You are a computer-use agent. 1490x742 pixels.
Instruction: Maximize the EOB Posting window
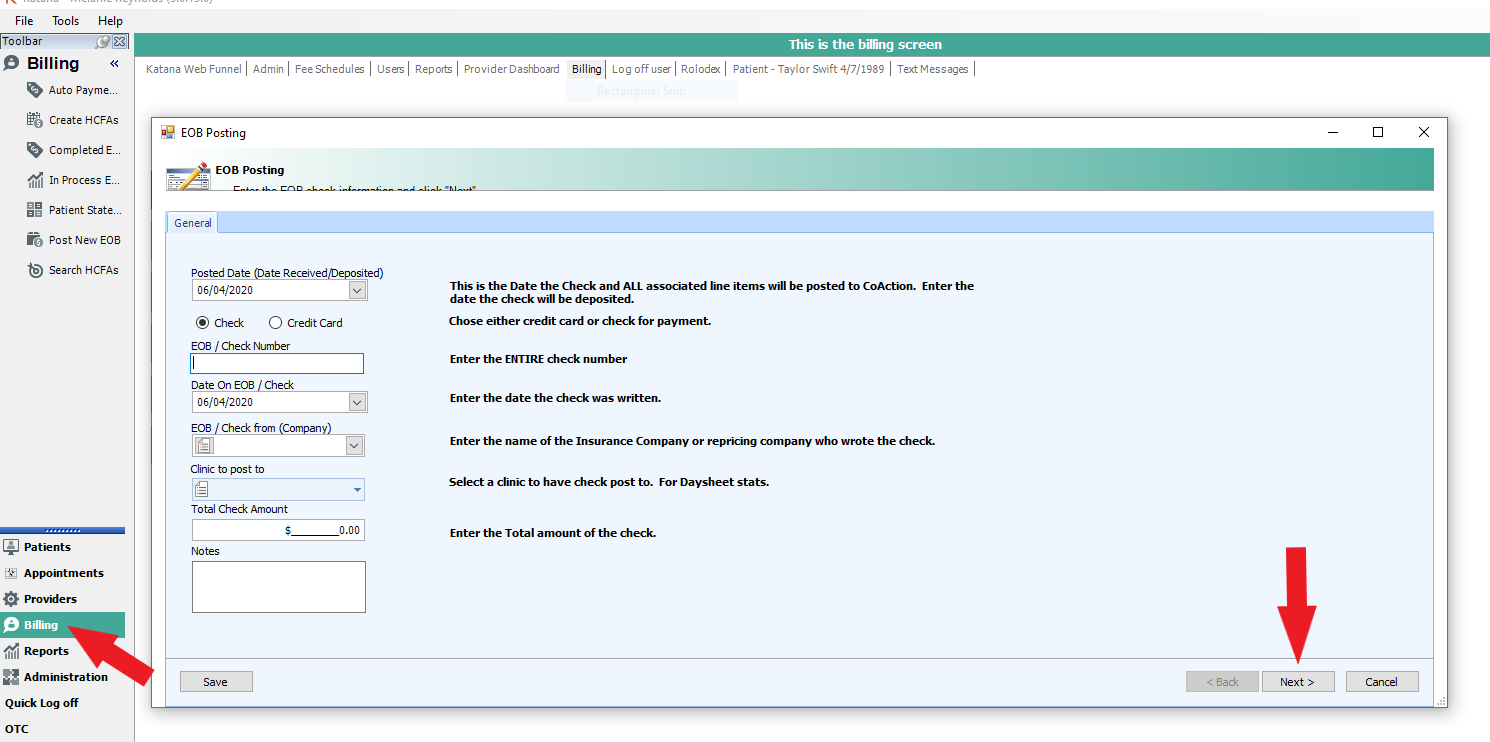coord(1378,132)
